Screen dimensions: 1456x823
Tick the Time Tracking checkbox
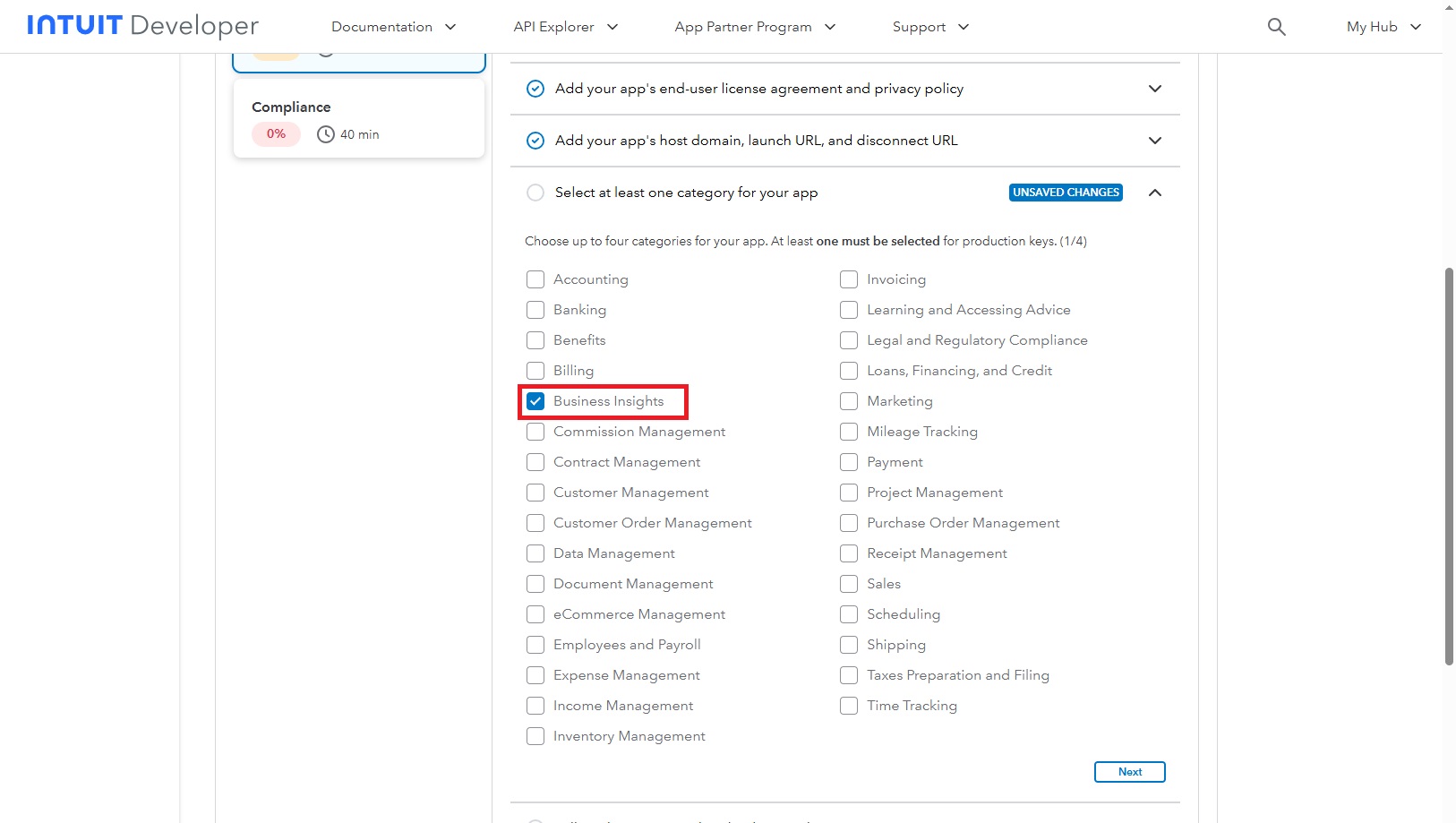tap(849, 706)
